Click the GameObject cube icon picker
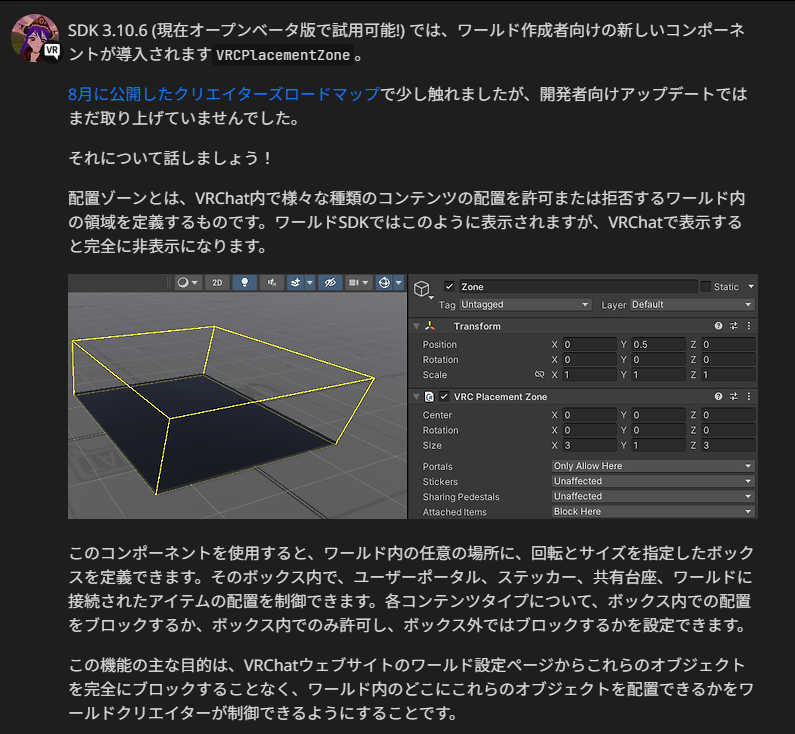Screen dimensions: 795x734 pyautogui.click(x=423, y=289)
